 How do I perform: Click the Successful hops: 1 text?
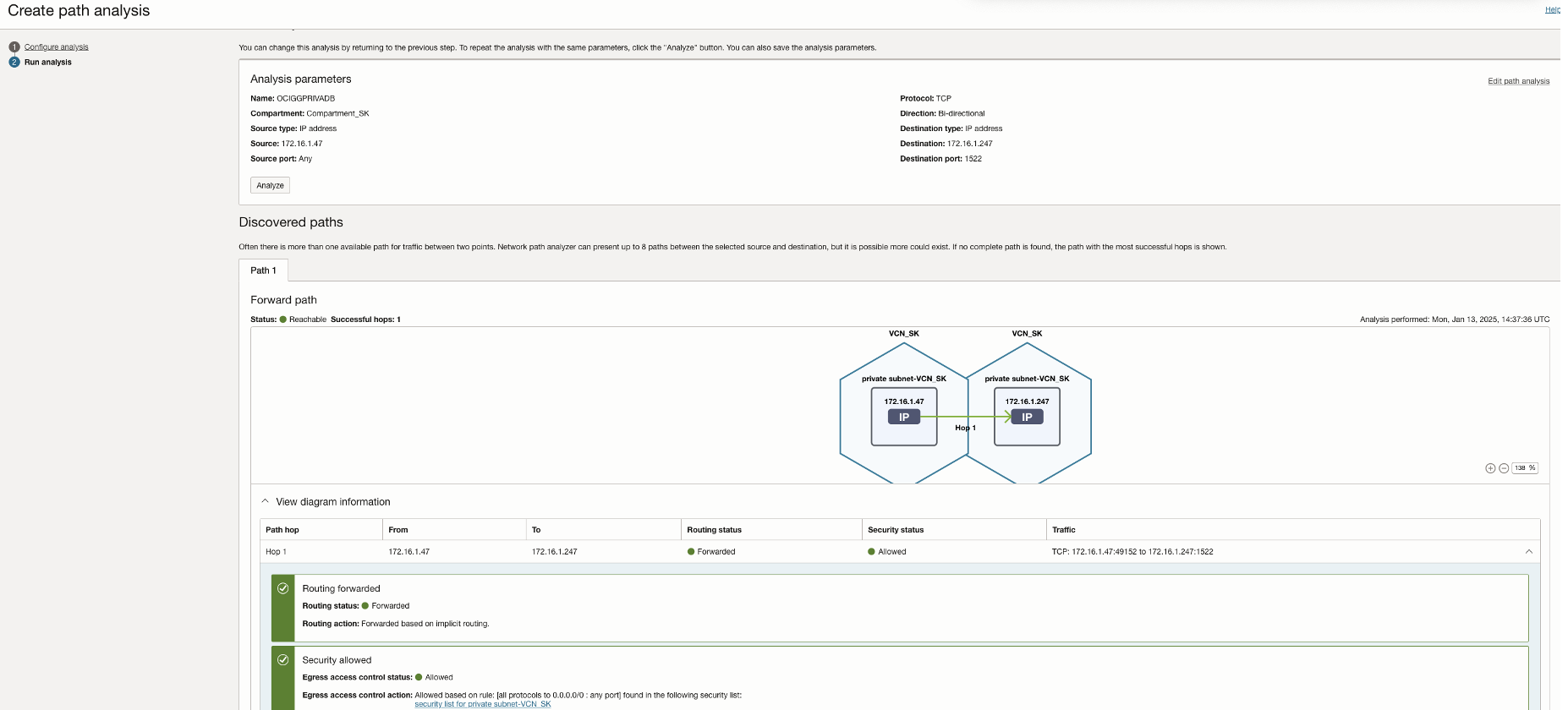coord(365,319)
